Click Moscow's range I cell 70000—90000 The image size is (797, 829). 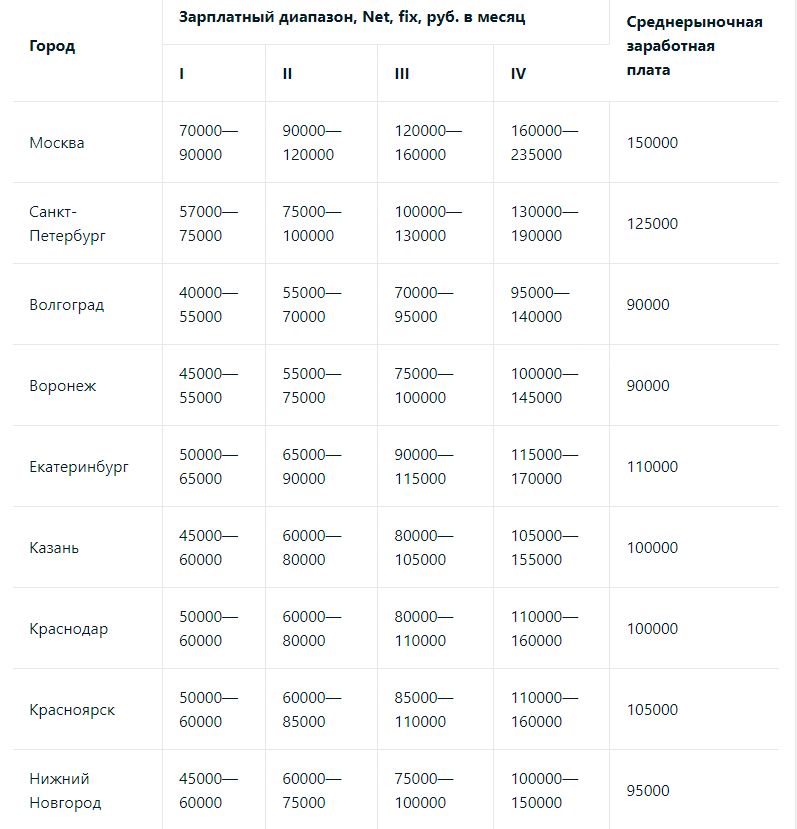click(x=208, y=143)
